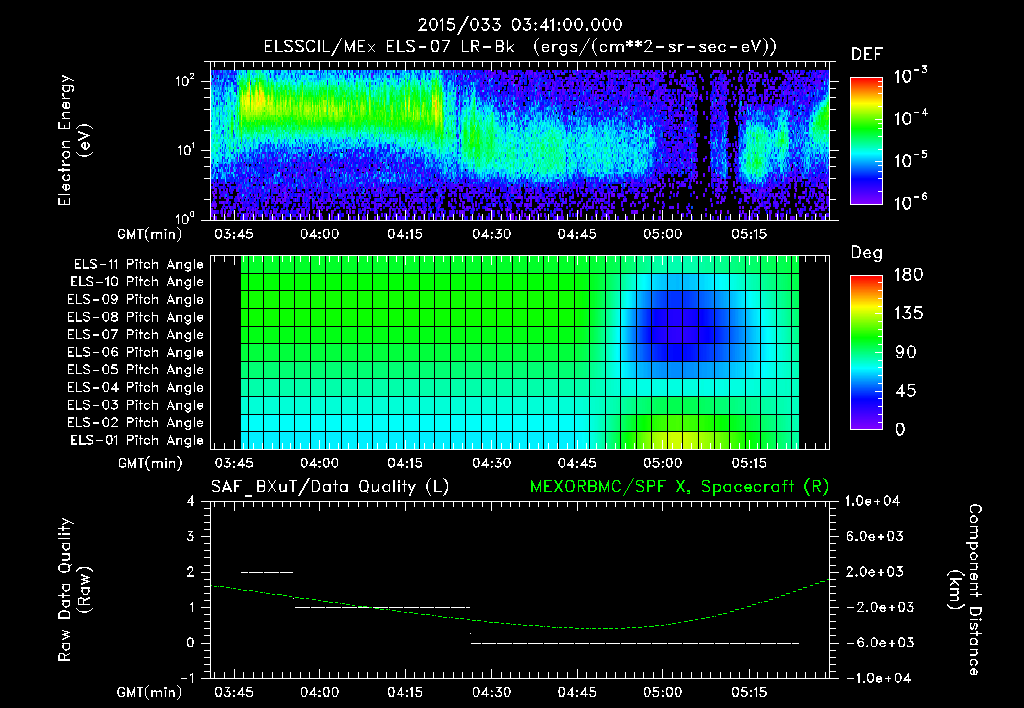1024x708 pixels.
Task: Click the Deg label above the color scale
Action: tap(867, 253)
